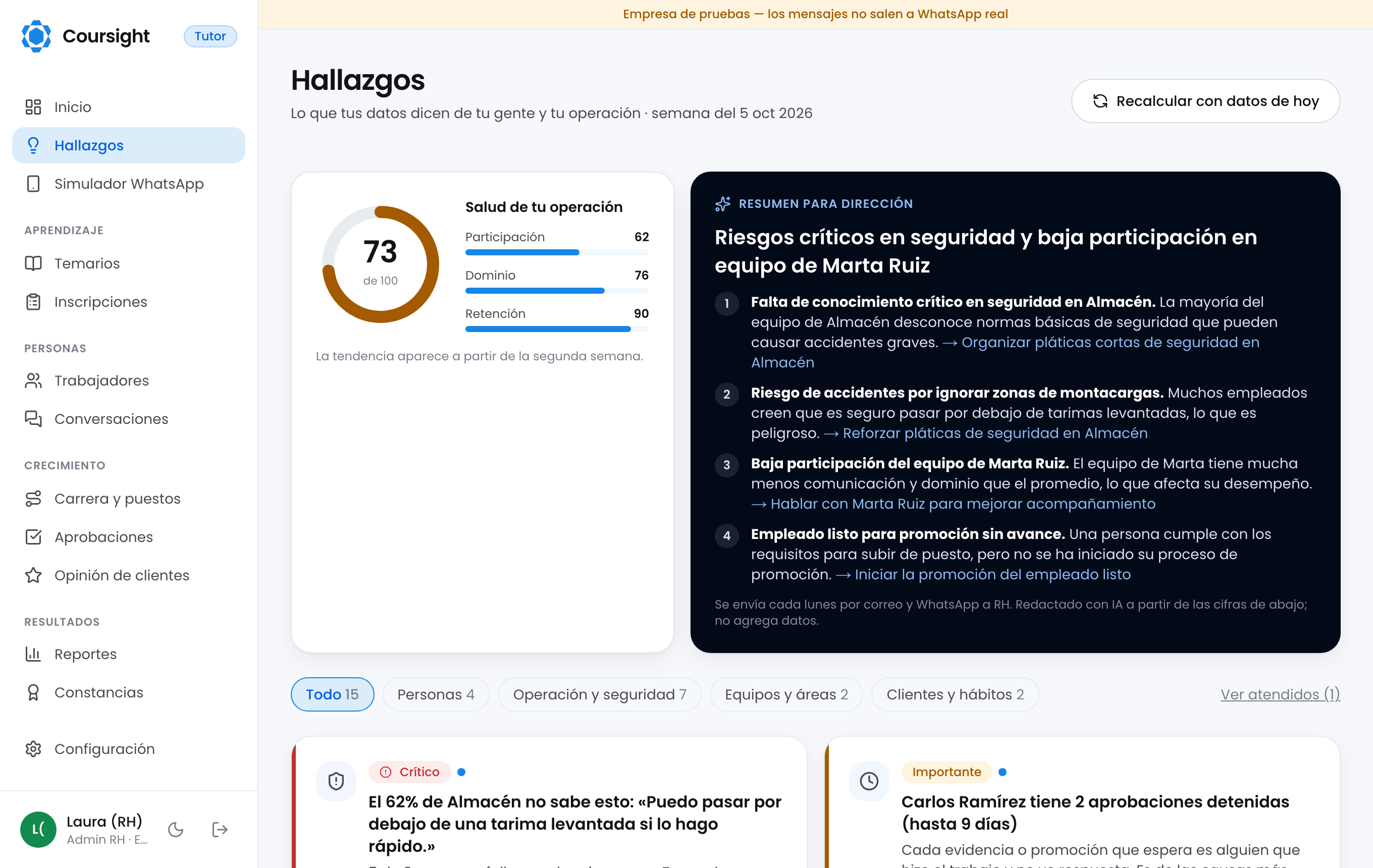Click the Carrera y puestos route icon
This screenshot has width=1373, height=868.
click(33, 499)
